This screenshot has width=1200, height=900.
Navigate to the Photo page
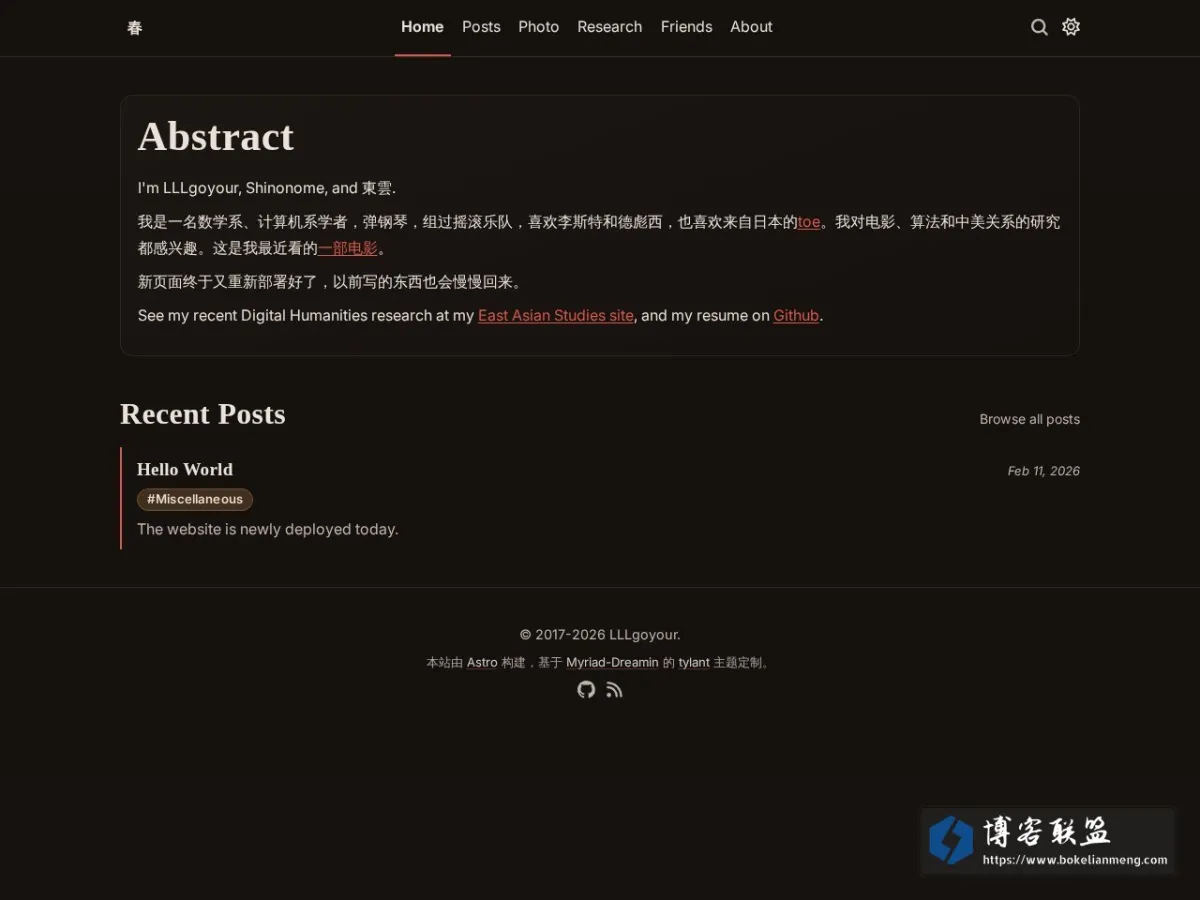538,27
